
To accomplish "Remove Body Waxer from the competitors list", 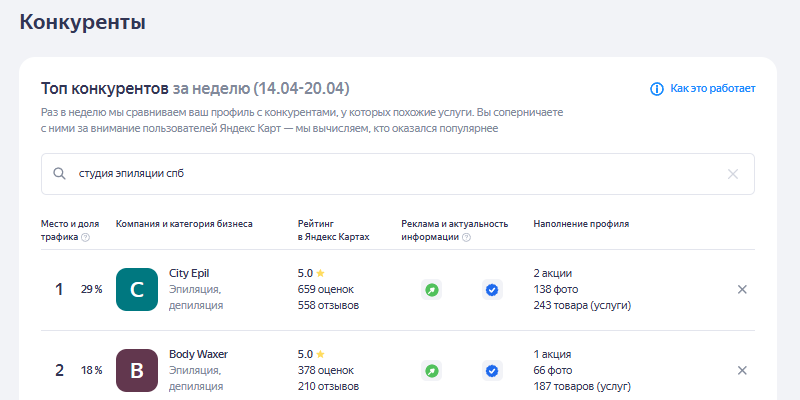I will (x=742, y=370).
